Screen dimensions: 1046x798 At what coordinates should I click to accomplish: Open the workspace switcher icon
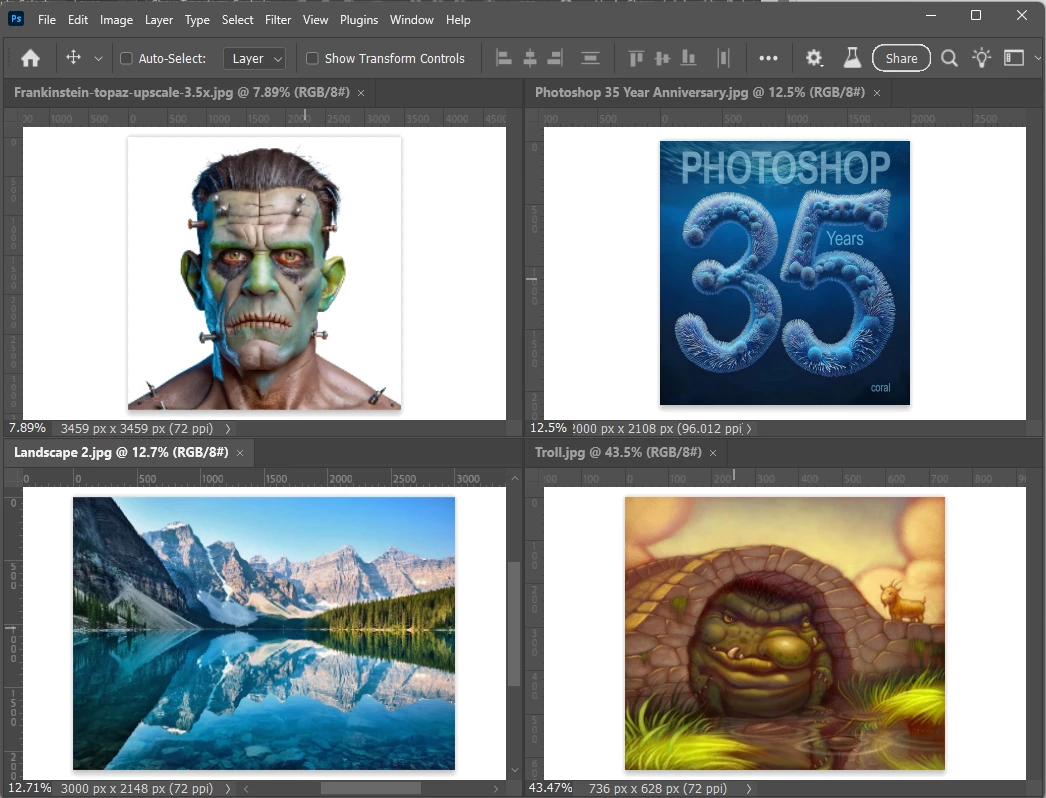coord(1013,59)
